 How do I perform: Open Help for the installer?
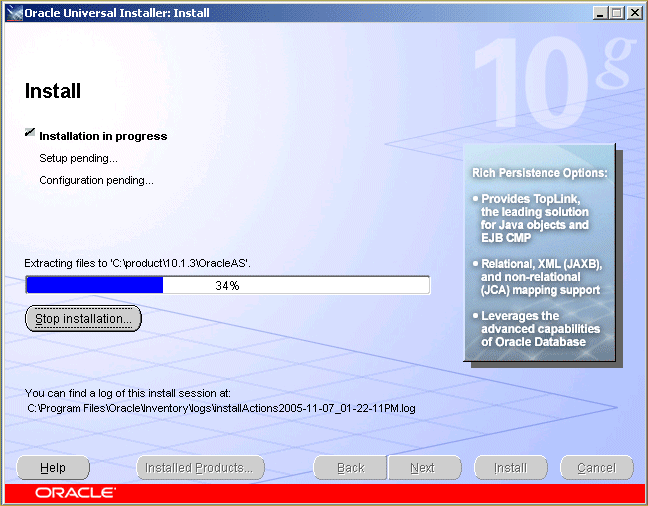pos(53,468)
